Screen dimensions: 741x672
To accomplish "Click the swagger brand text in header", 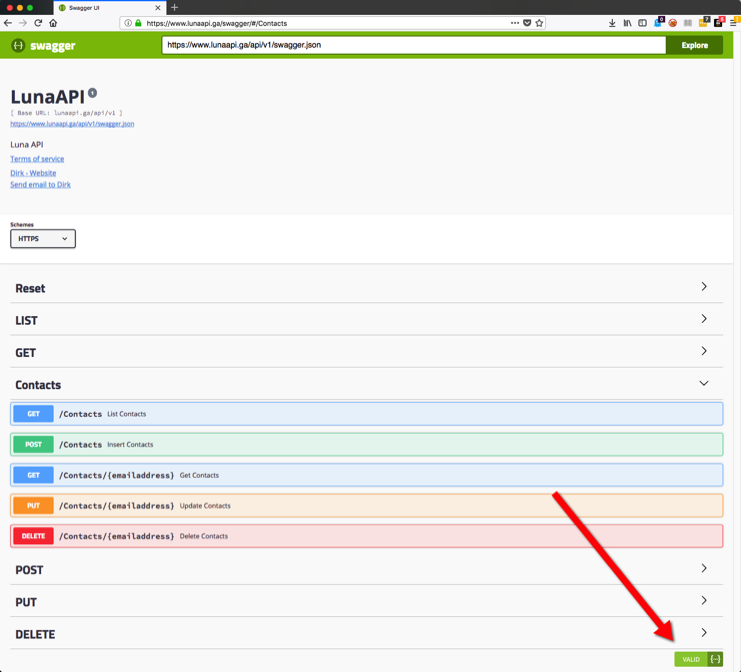I will 52,46.
